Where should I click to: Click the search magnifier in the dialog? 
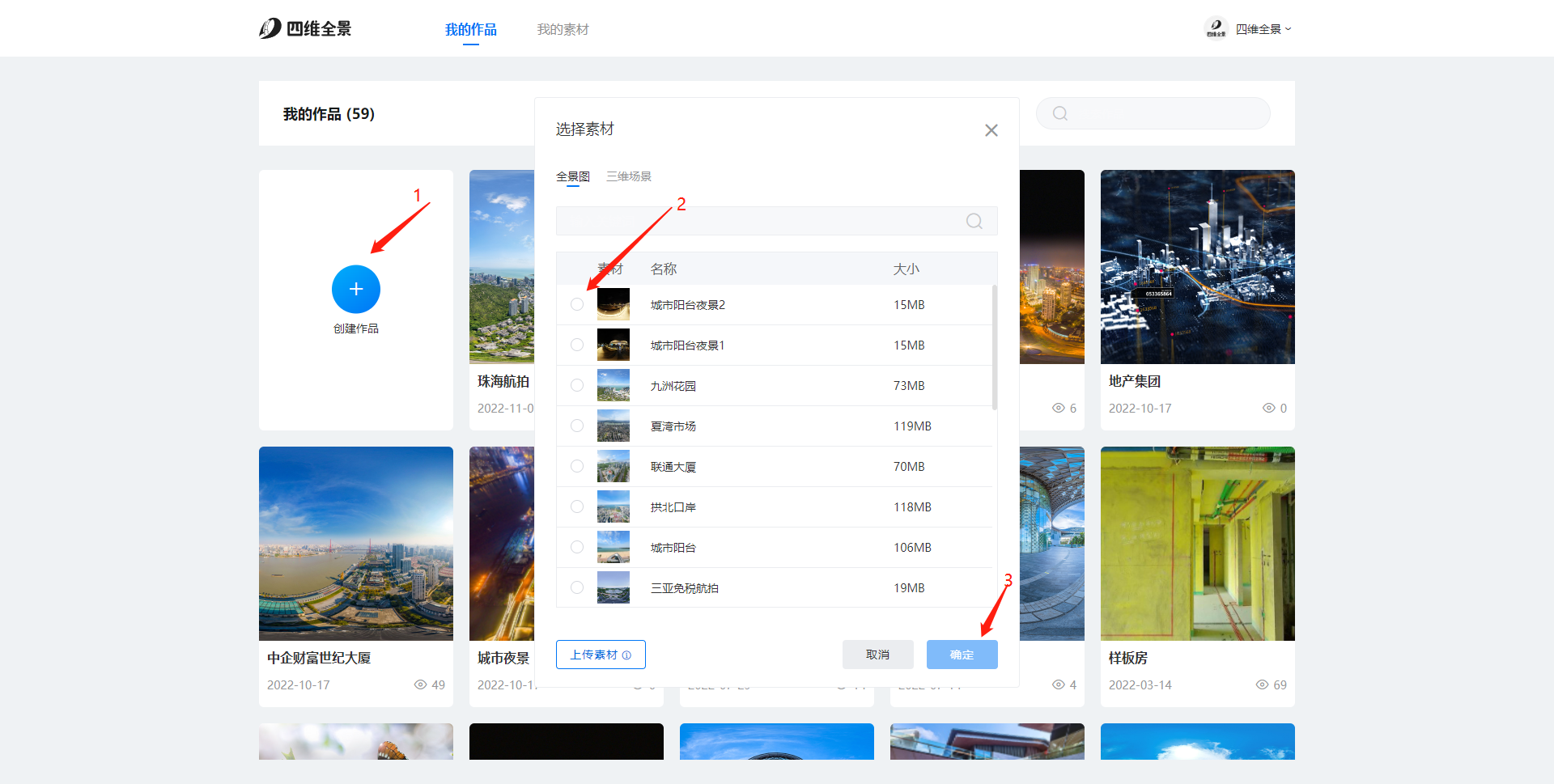(x=974, y=221)
